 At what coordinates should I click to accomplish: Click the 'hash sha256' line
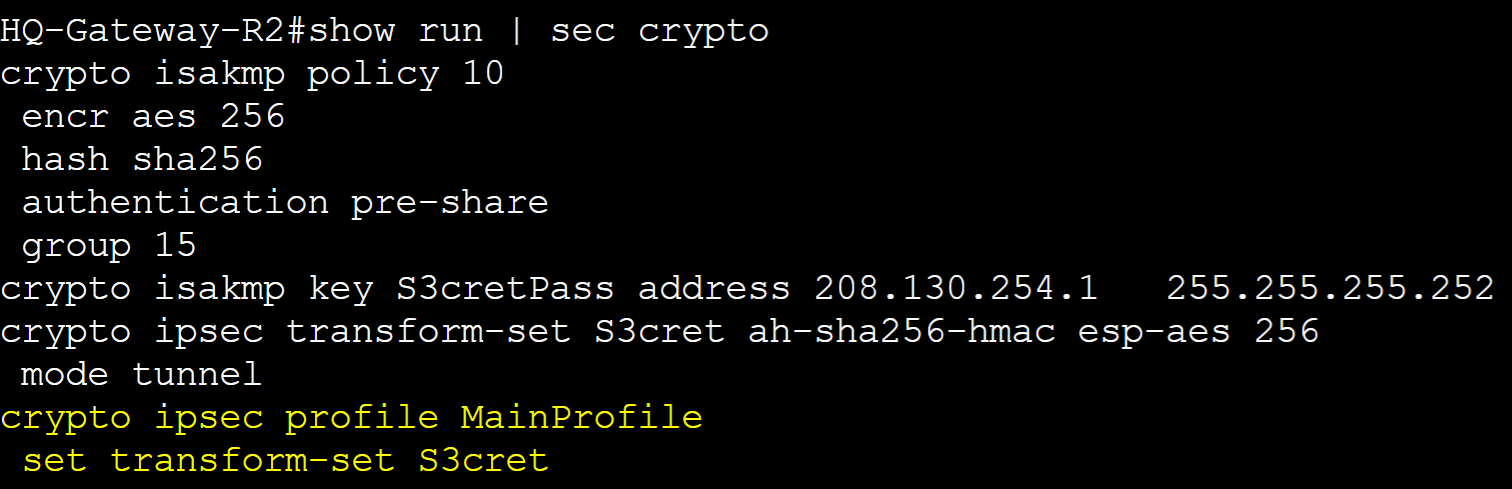(142, 159)
